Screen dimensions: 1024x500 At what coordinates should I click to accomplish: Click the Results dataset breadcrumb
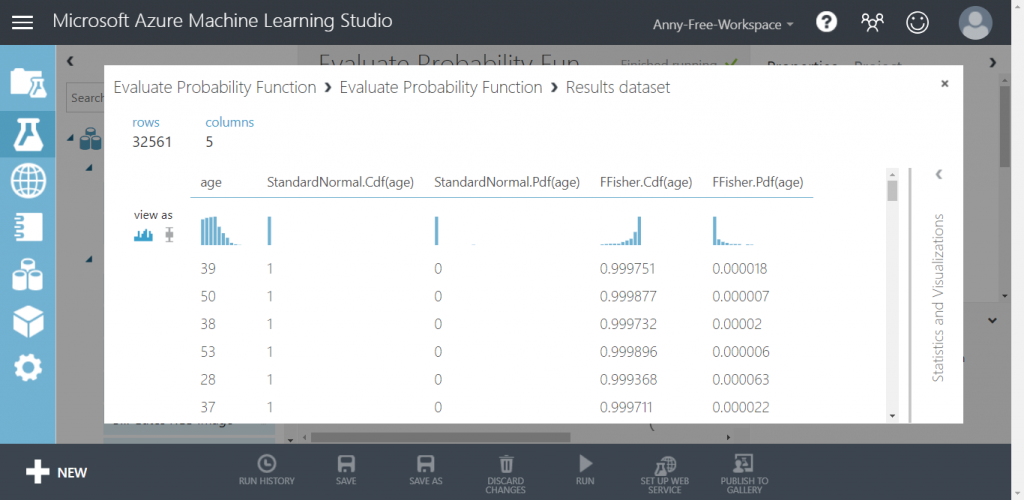[618, 87]
